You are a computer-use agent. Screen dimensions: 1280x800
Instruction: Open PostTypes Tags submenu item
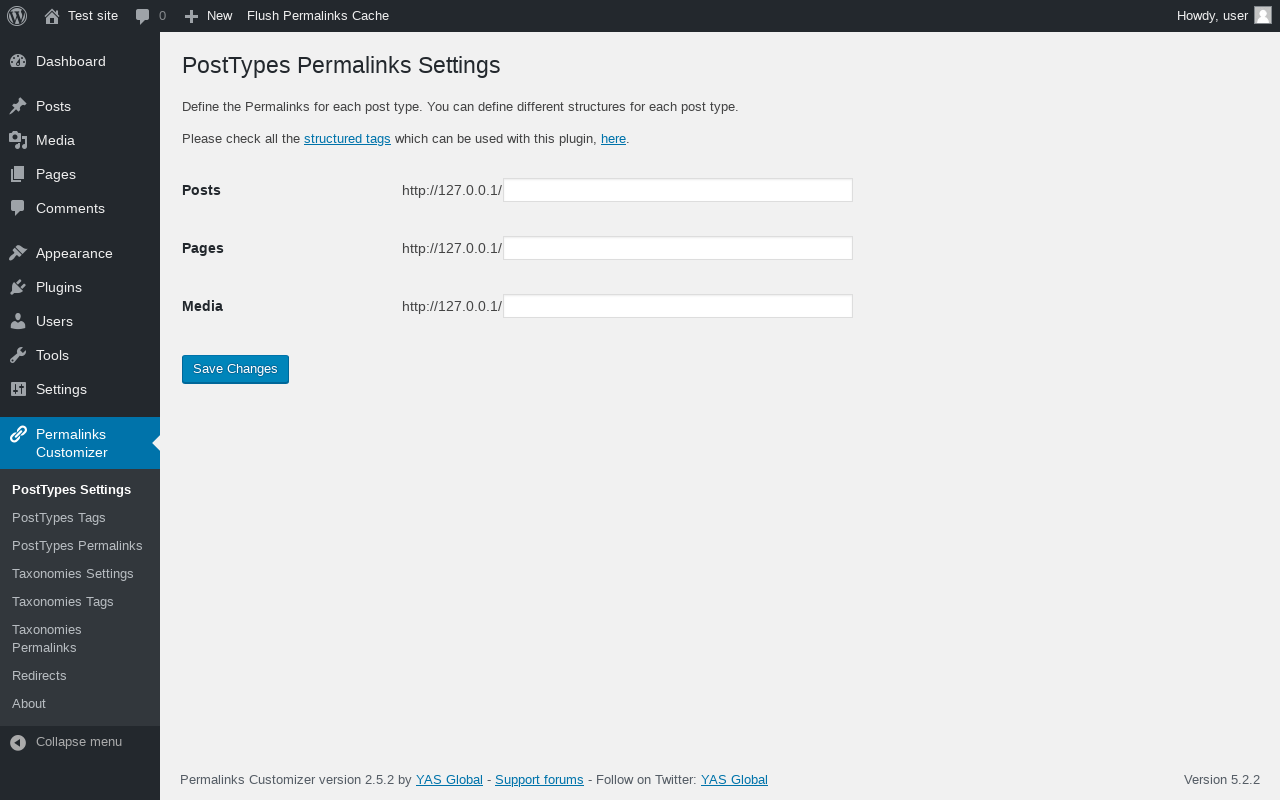coord(59,518)
